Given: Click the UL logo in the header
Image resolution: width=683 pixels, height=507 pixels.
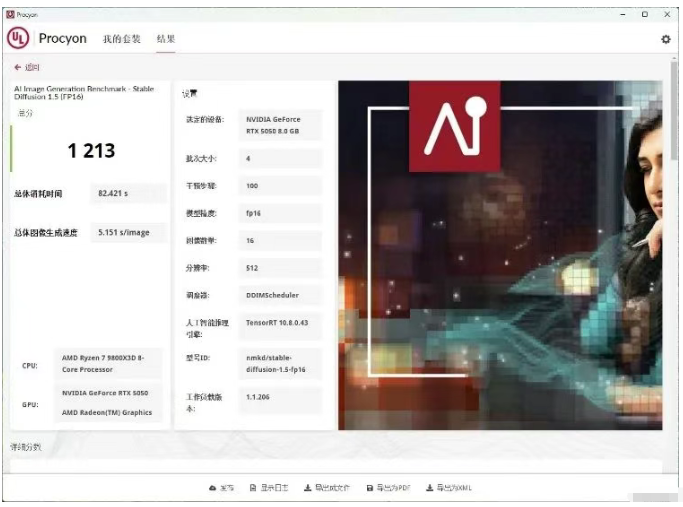Looking at the screenshot, I should tap(18, 38).
